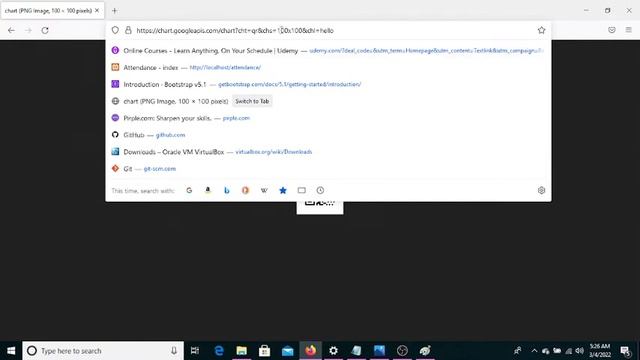Open the Udemy Online Courses suggestion

[328, 51]
